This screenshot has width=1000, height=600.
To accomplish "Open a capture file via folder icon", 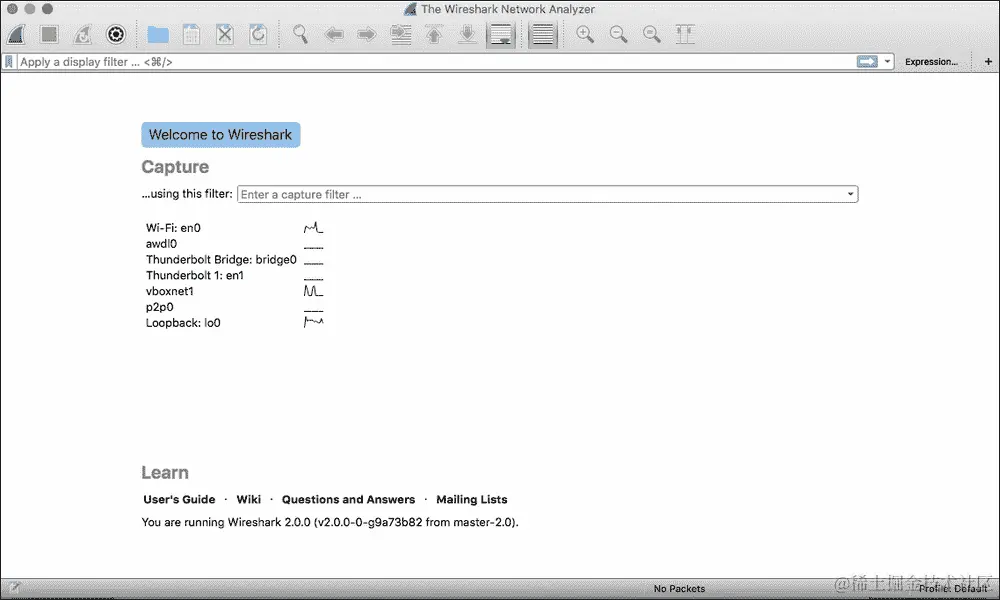I will (158, 34).
